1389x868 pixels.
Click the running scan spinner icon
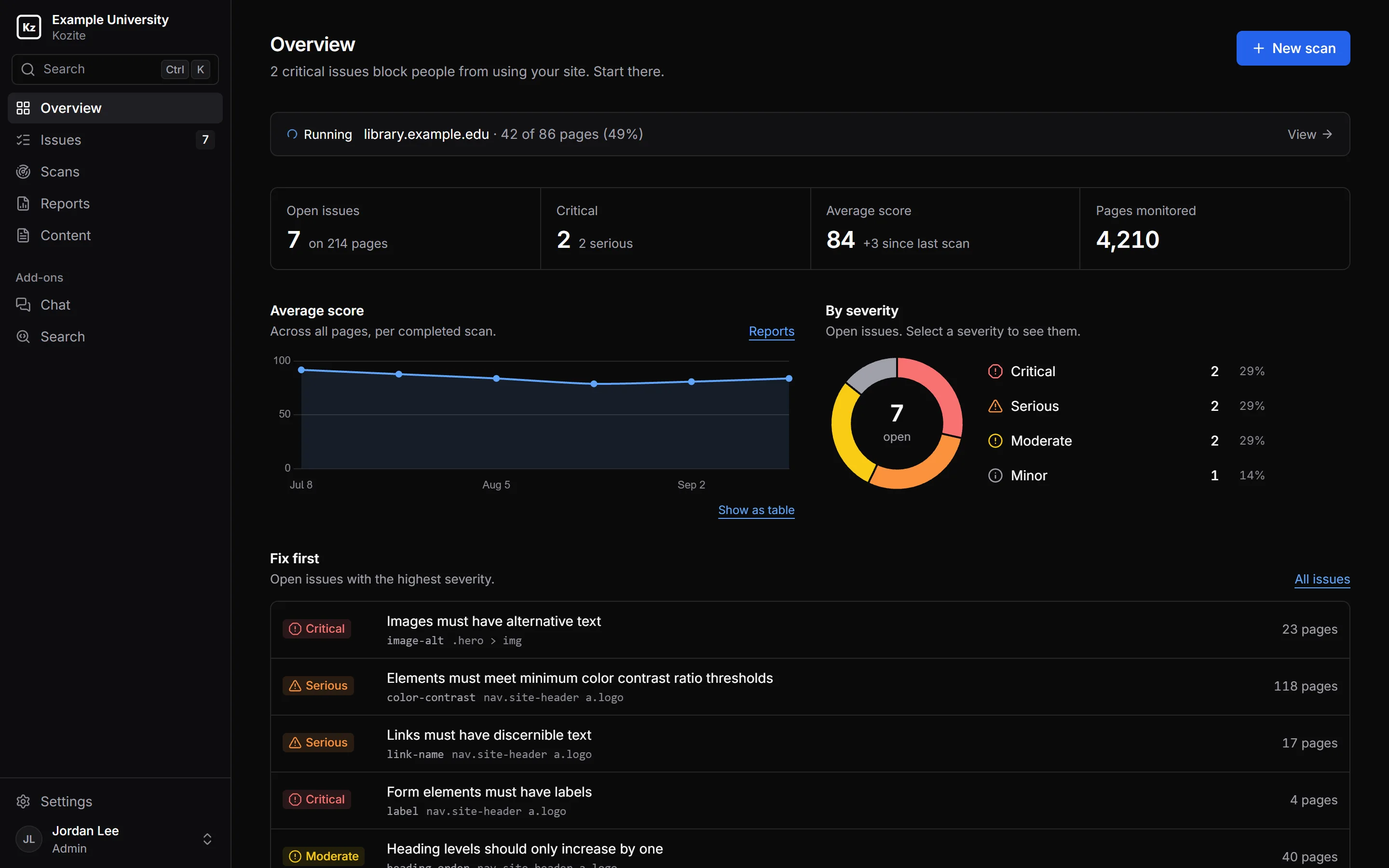pyautogui.click(x=292, y=135)
